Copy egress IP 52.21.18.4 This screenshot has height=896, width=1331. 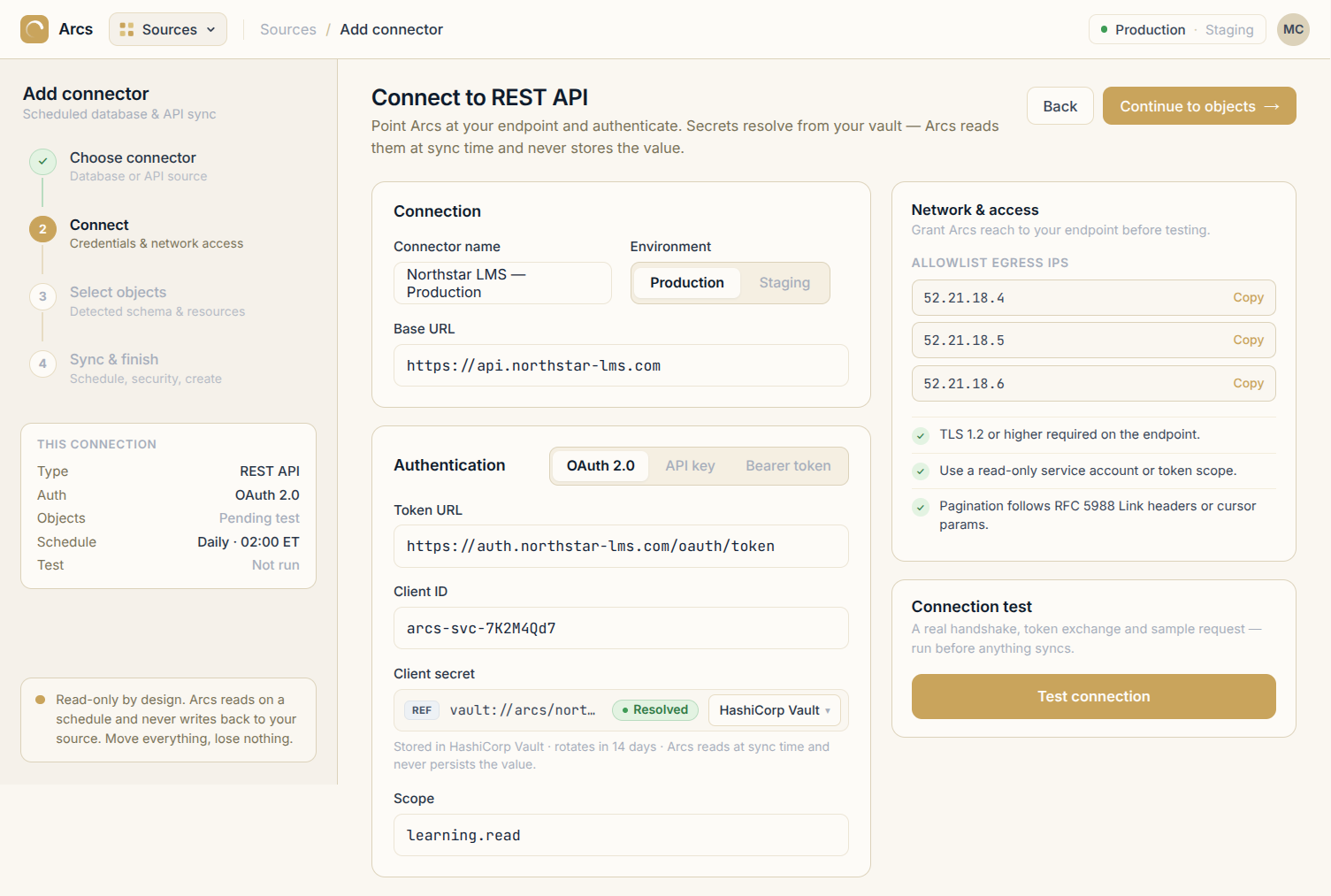tap(1248, 298)
